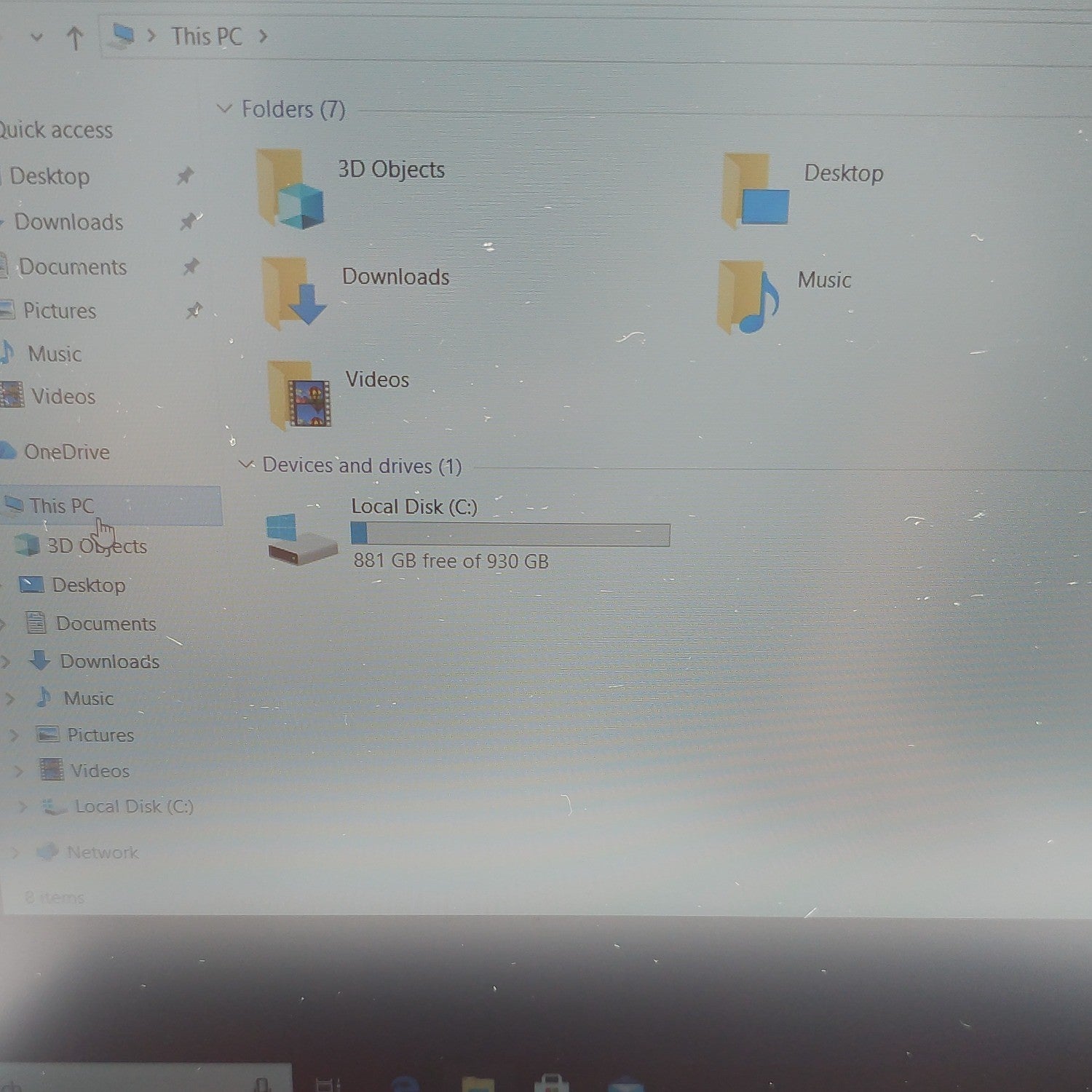Screen dimensions: 1092x1092
Task: Open Pictures under Quick access
Action: pos(60,311)
